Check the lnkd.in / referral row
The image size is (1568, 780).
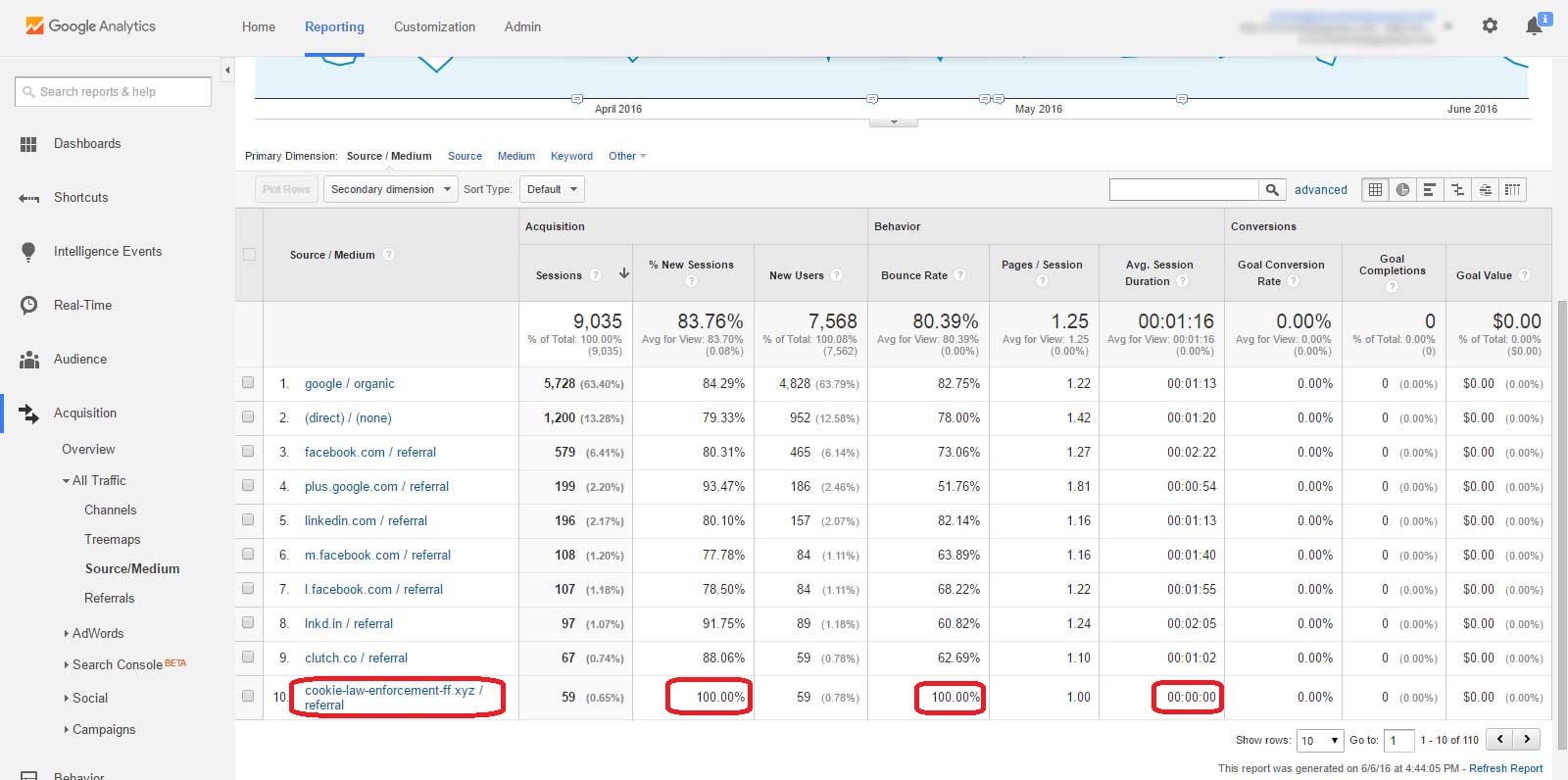[x=248, y=623]
